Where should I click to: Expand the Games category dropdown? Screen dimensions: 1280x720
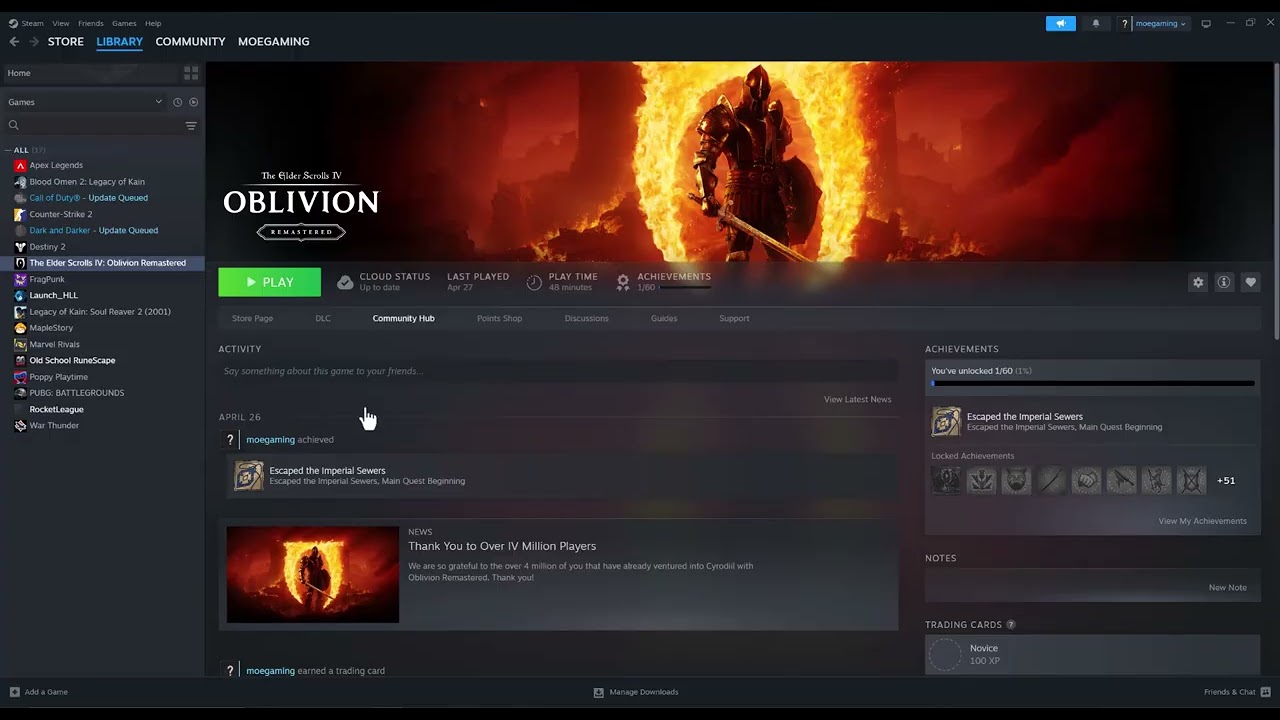[x=158, y=102]
